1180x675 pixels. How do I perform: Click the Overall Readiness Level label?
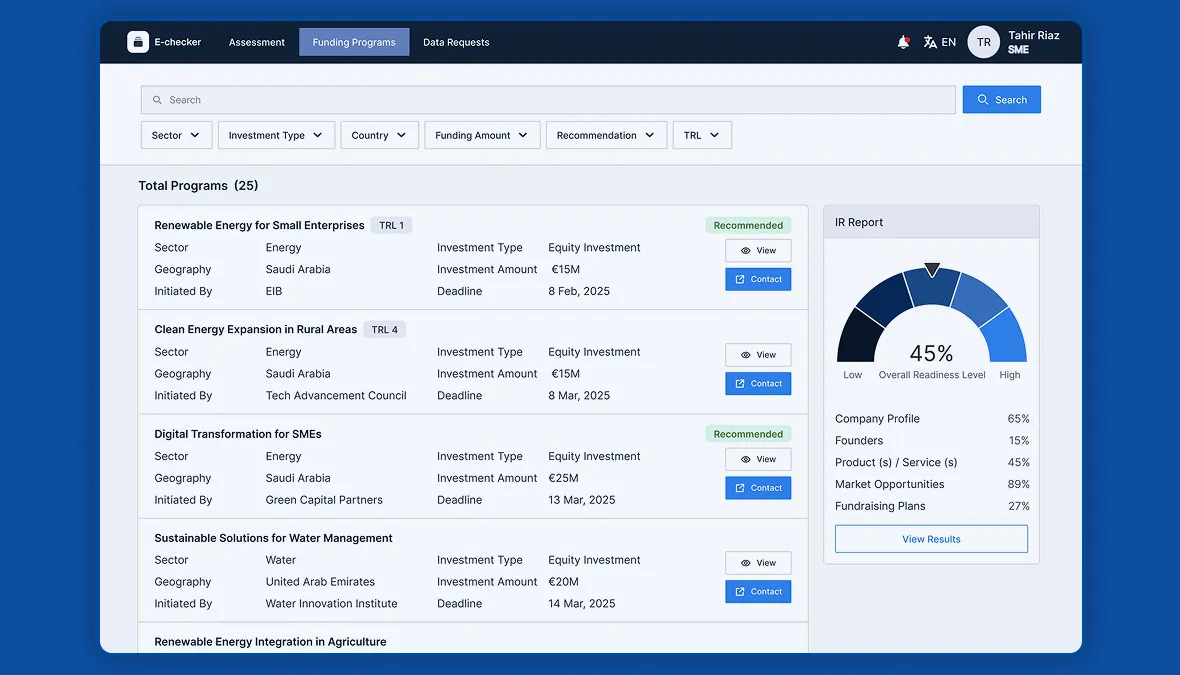click(x=932, y=375)
